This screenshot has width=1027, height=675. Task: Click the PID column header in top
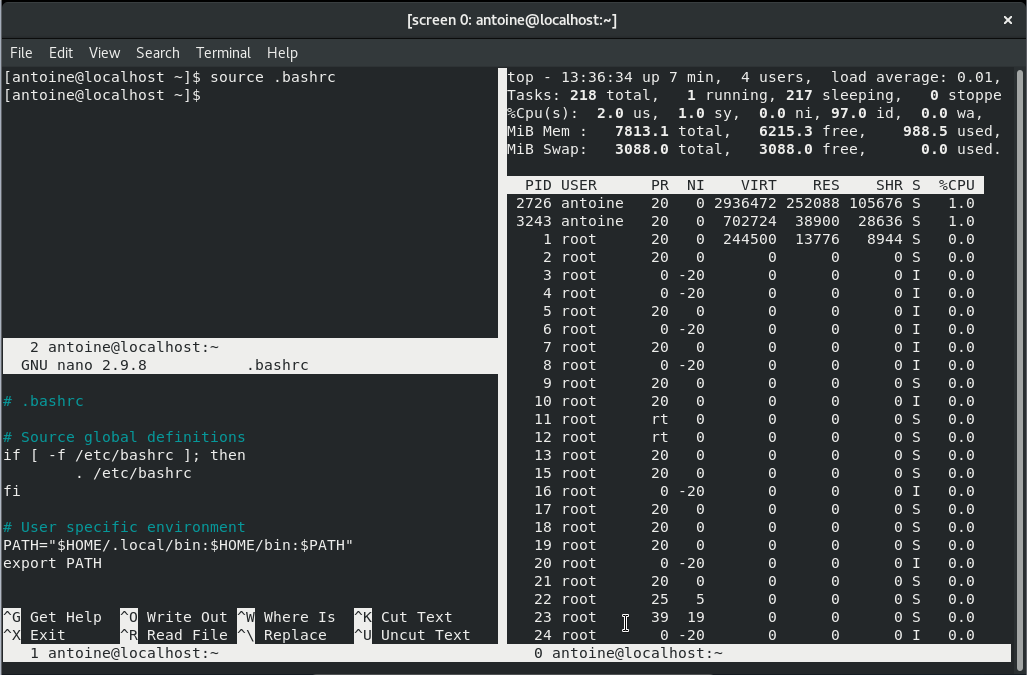pyautogui.click(x=538, y=185)
